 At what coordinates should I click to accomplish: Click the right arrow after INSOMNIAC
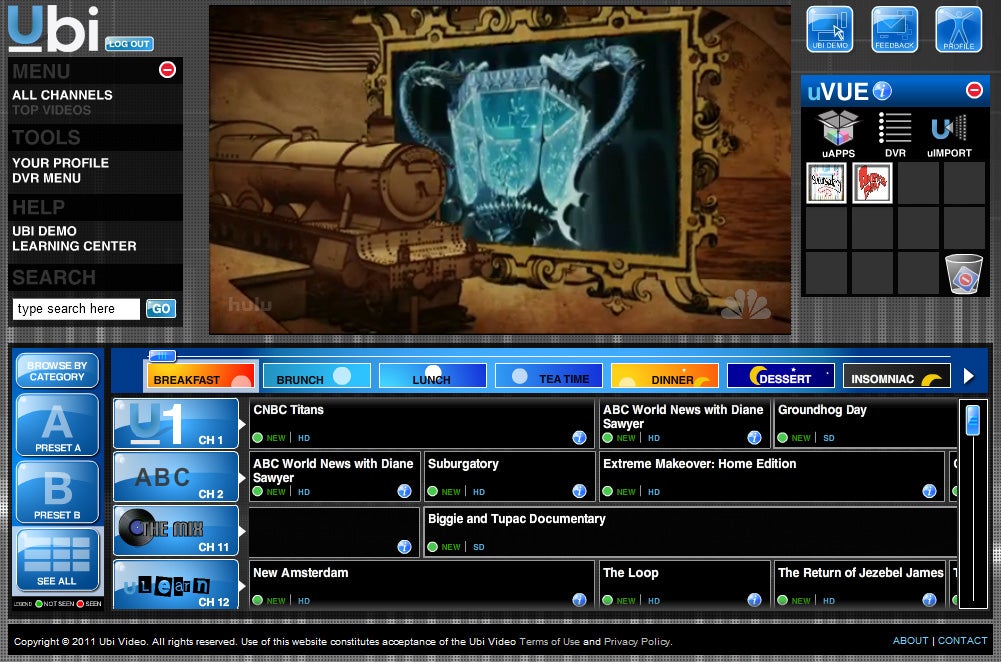point(968,376)
